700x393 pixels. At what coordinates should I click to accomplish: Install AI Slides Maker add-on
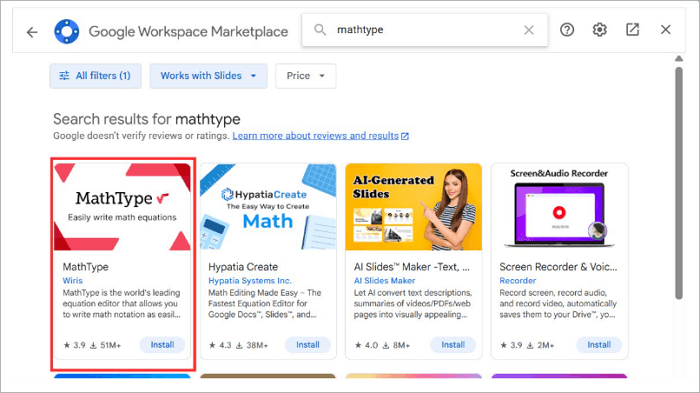pos(453,345)
